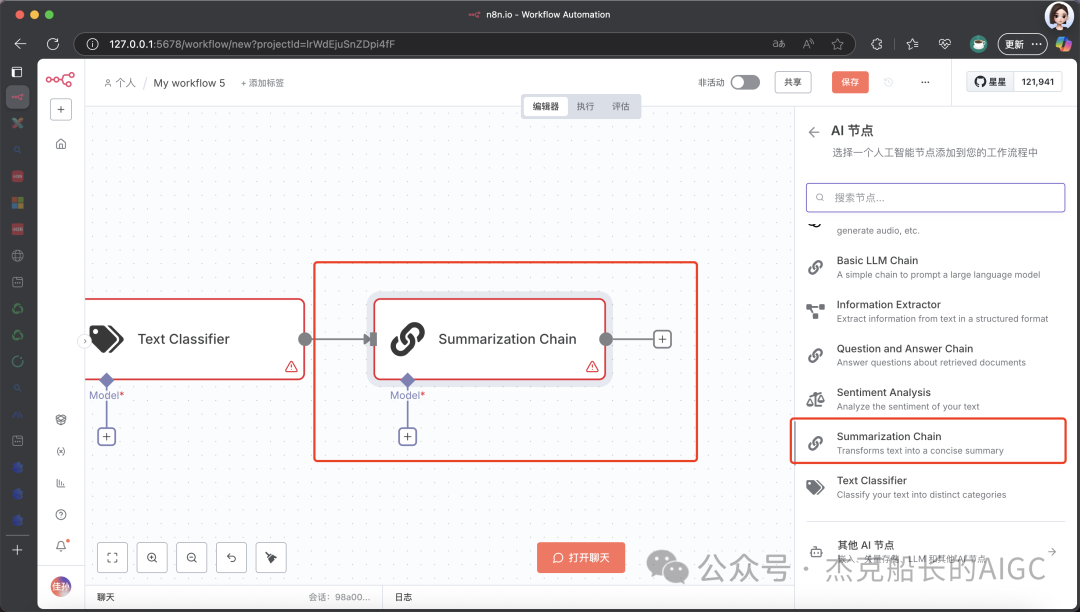Viewport: 1080px width, 612px height.
Task: Click the Text Classifier node warning triangle
Action: click(x=291, y=366)
